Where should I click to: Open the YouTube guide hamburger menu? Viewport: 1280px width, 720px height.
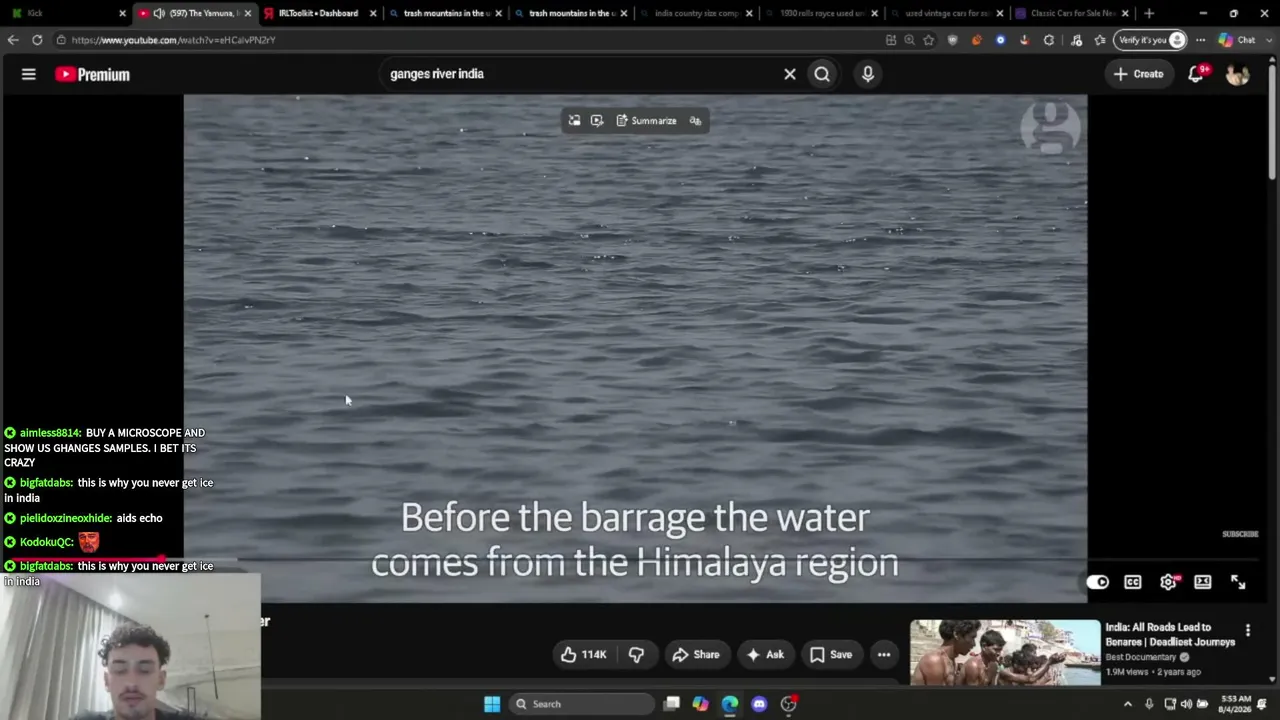pyautogui.click(x=29, y=74)
